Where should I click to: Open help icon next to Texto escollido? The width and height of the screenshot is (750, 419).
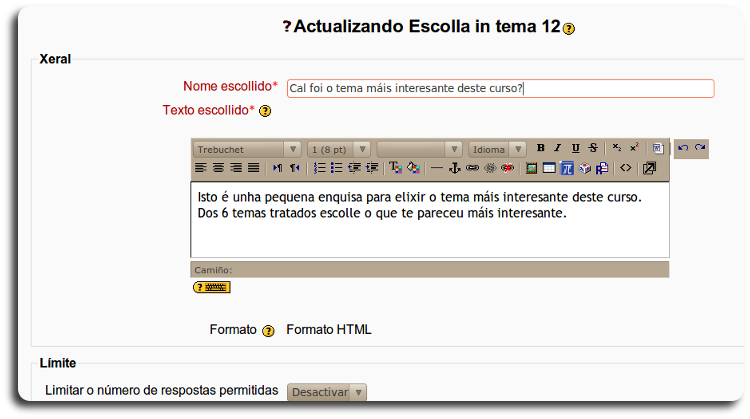tap(265, 111)
